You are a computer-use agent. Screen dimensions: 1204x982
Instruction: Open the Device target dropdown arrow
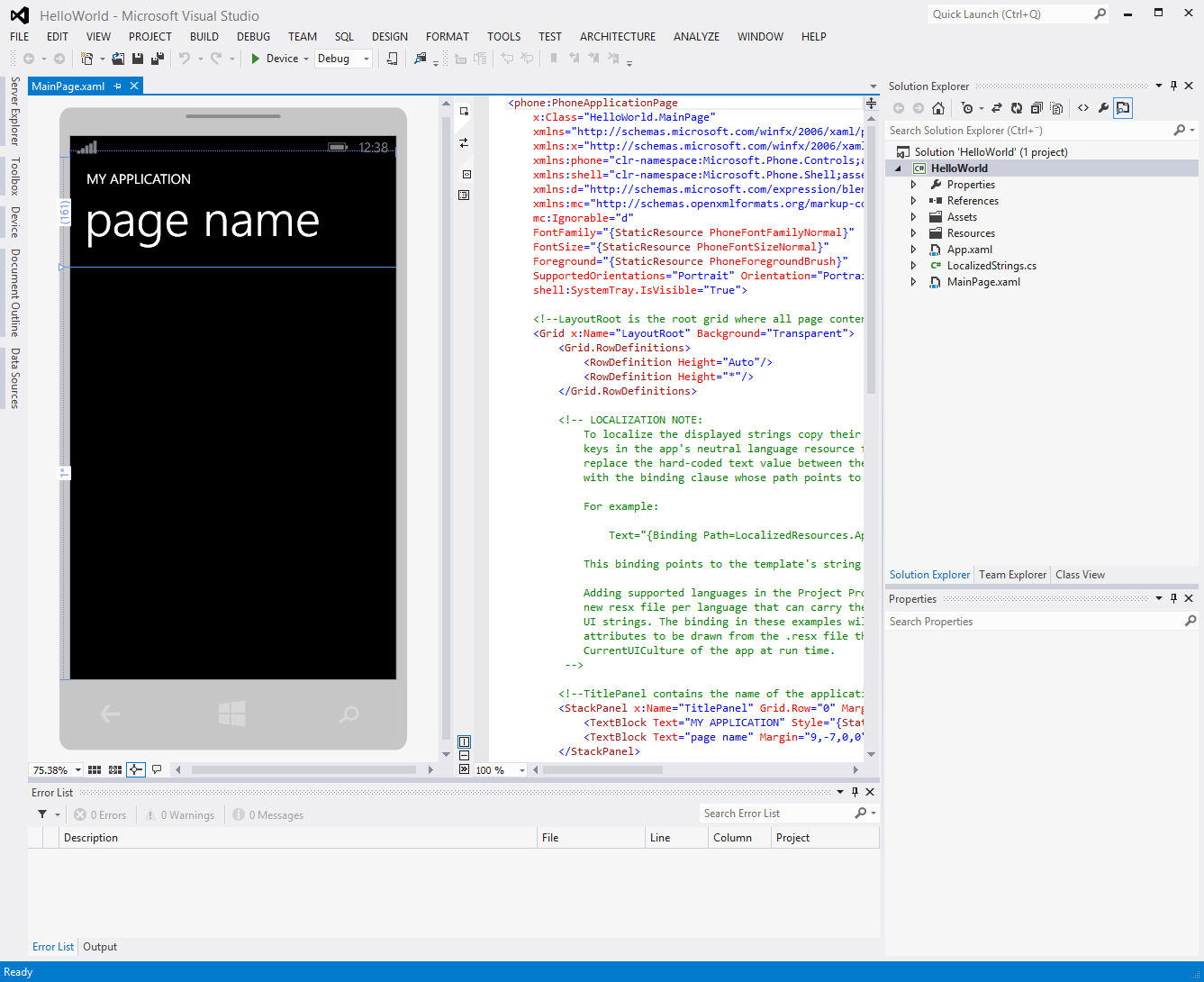[x=306, y=59]
